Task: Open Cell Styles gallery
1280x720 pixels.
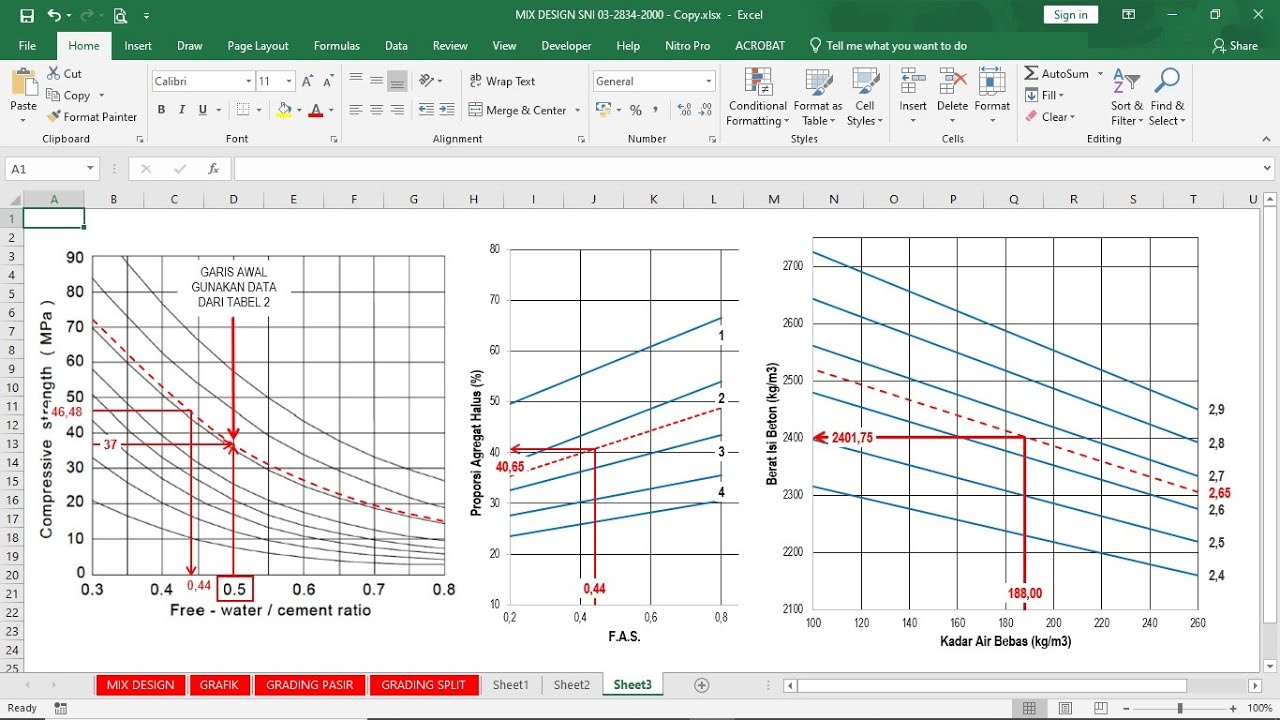Action: pyautogui.click(x=865, y=97)
